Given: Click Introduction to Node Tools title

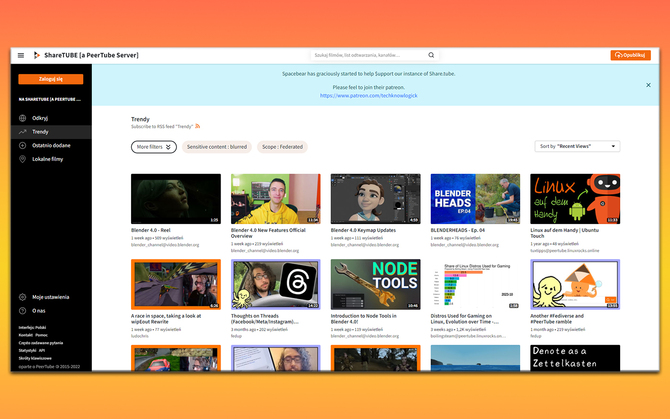Looking at the screenshot, I should [364, 319].
